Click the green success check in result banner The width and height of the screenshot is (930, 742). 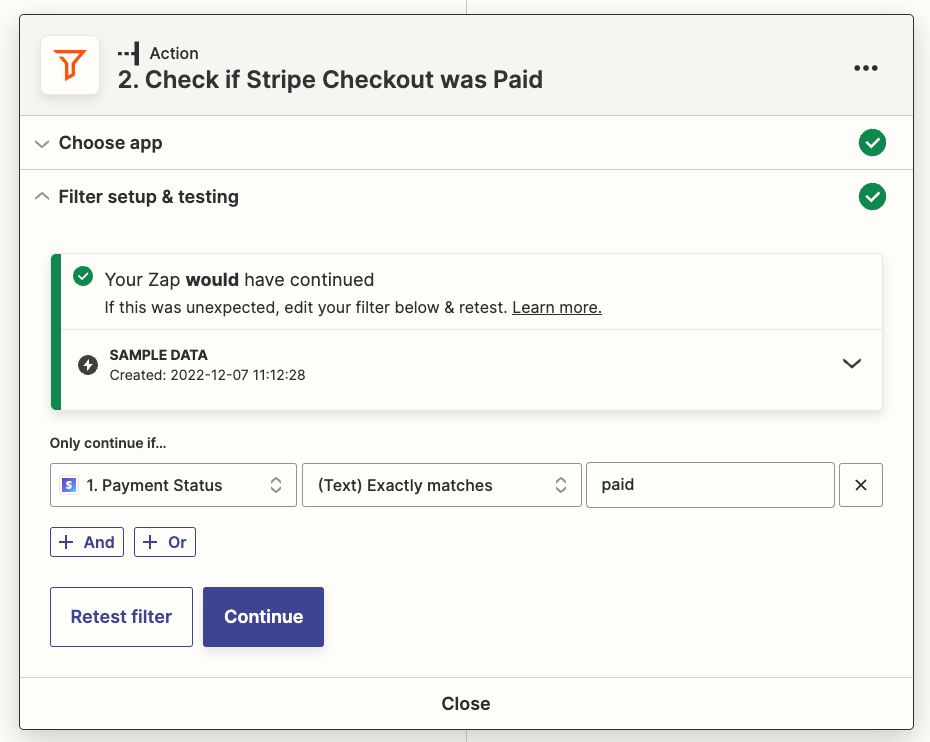click(x=84, y=277)
